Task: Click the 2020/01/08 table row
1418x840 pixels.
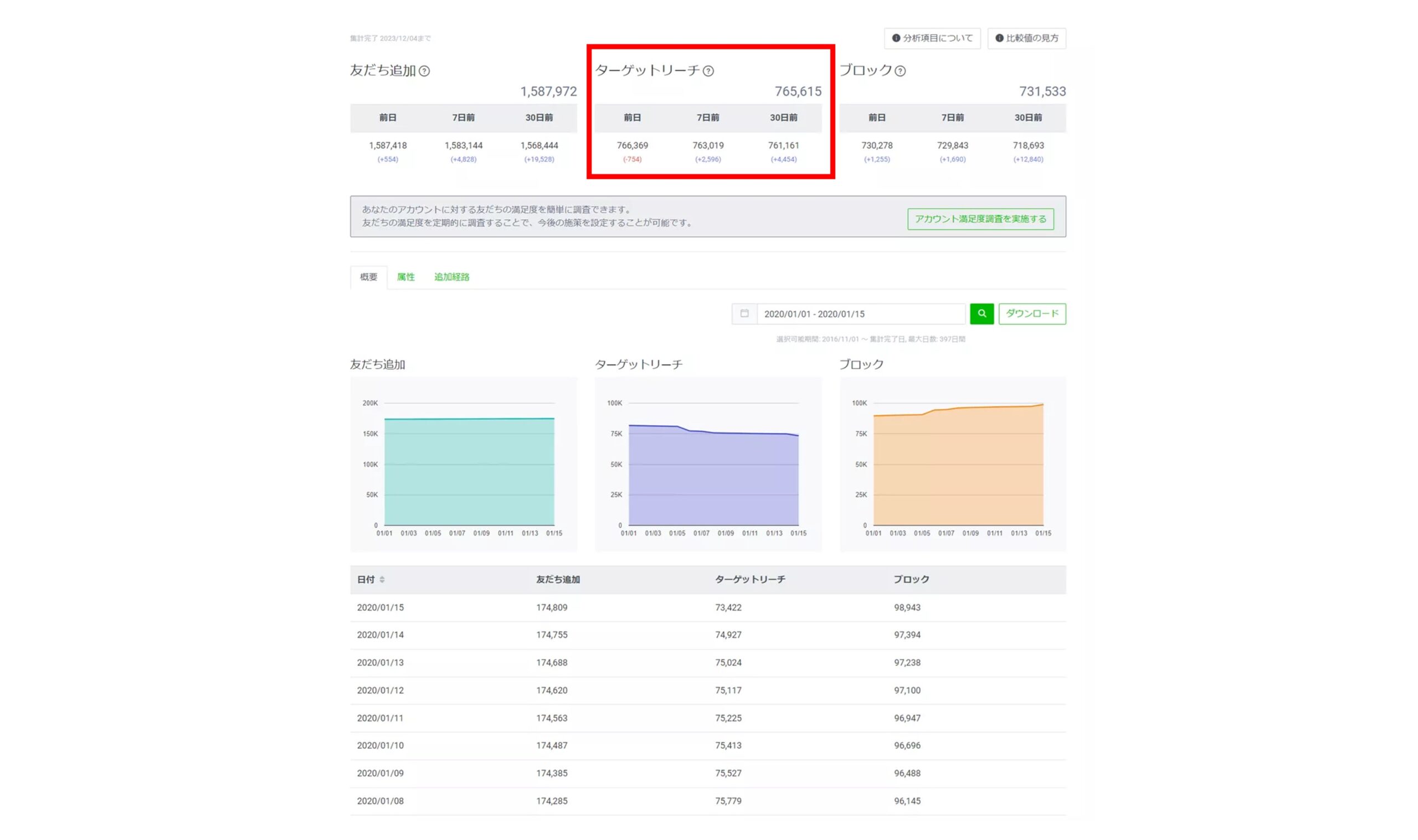Action: 708,801
